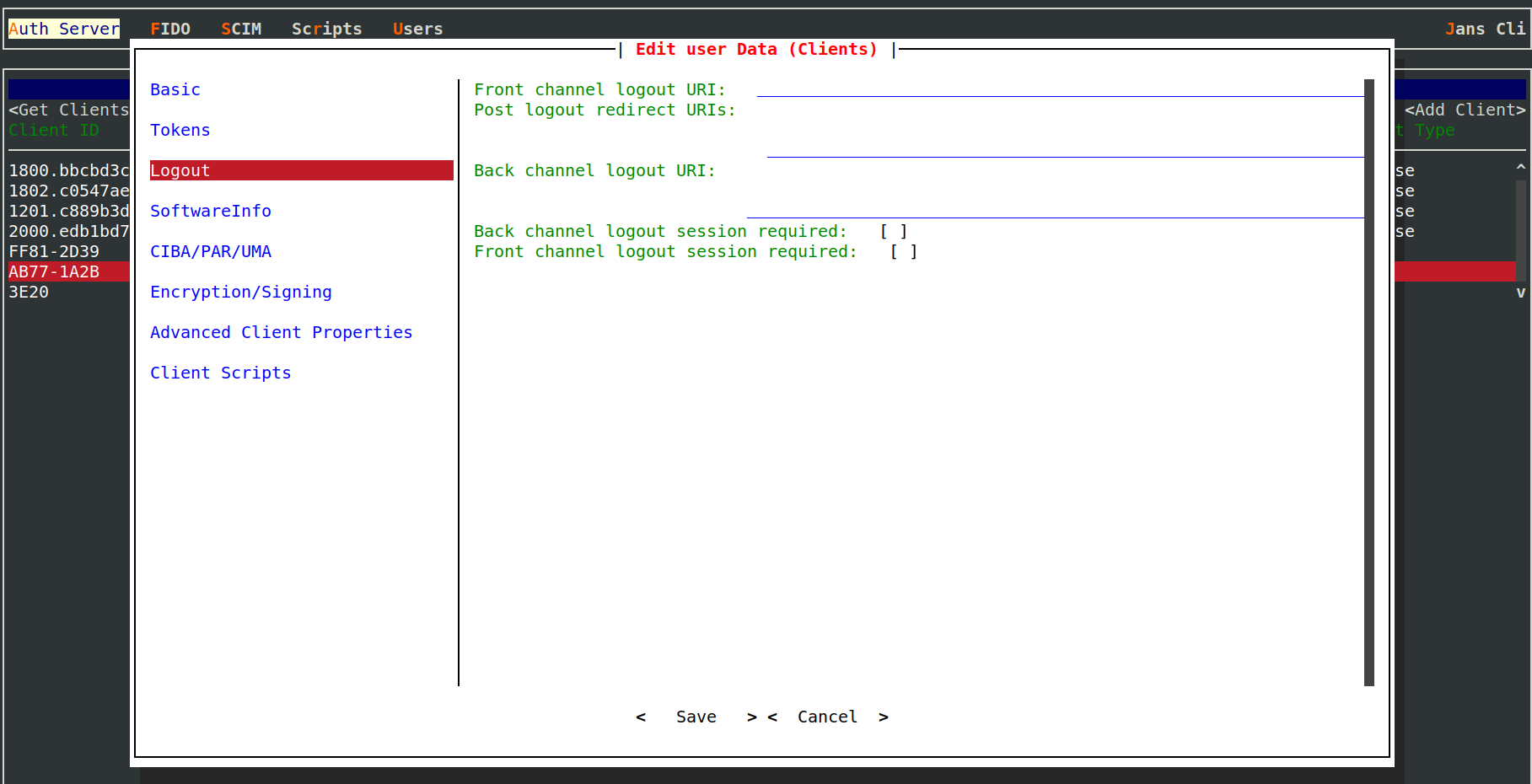This screenshot has height=784, width=1532.
Task: Switch to the FIDO menu
Action: pos(170,29)
